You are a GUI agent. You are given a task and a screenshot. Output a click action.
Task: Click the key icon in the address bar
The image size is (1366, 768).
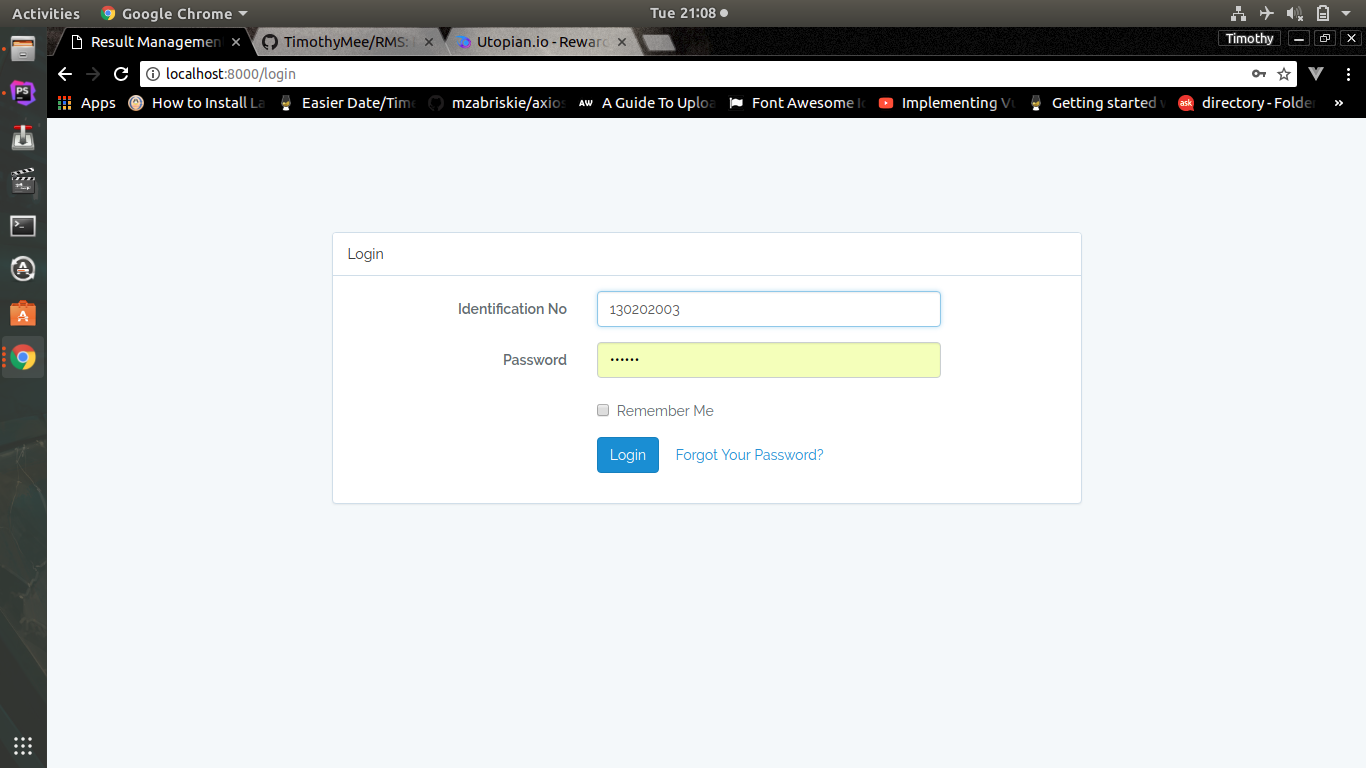click(x=1259, y=73)
